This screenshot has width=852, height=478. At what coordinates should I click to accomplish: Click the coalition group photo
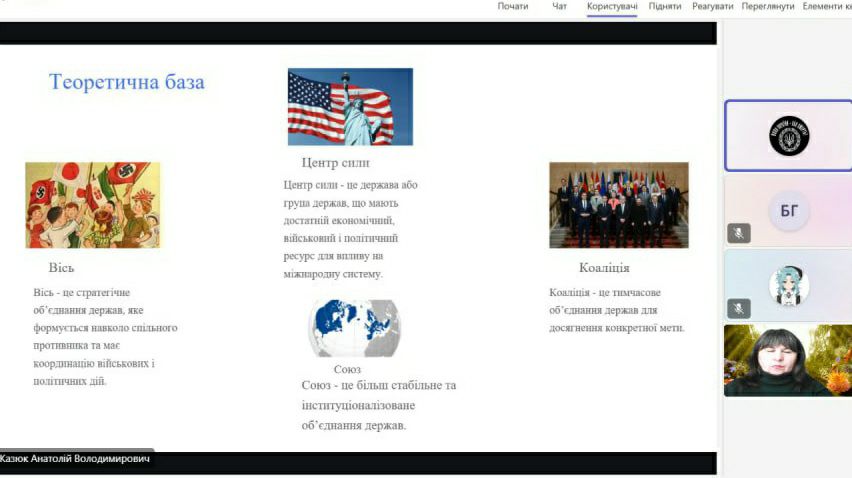click(x=618, y=205)
